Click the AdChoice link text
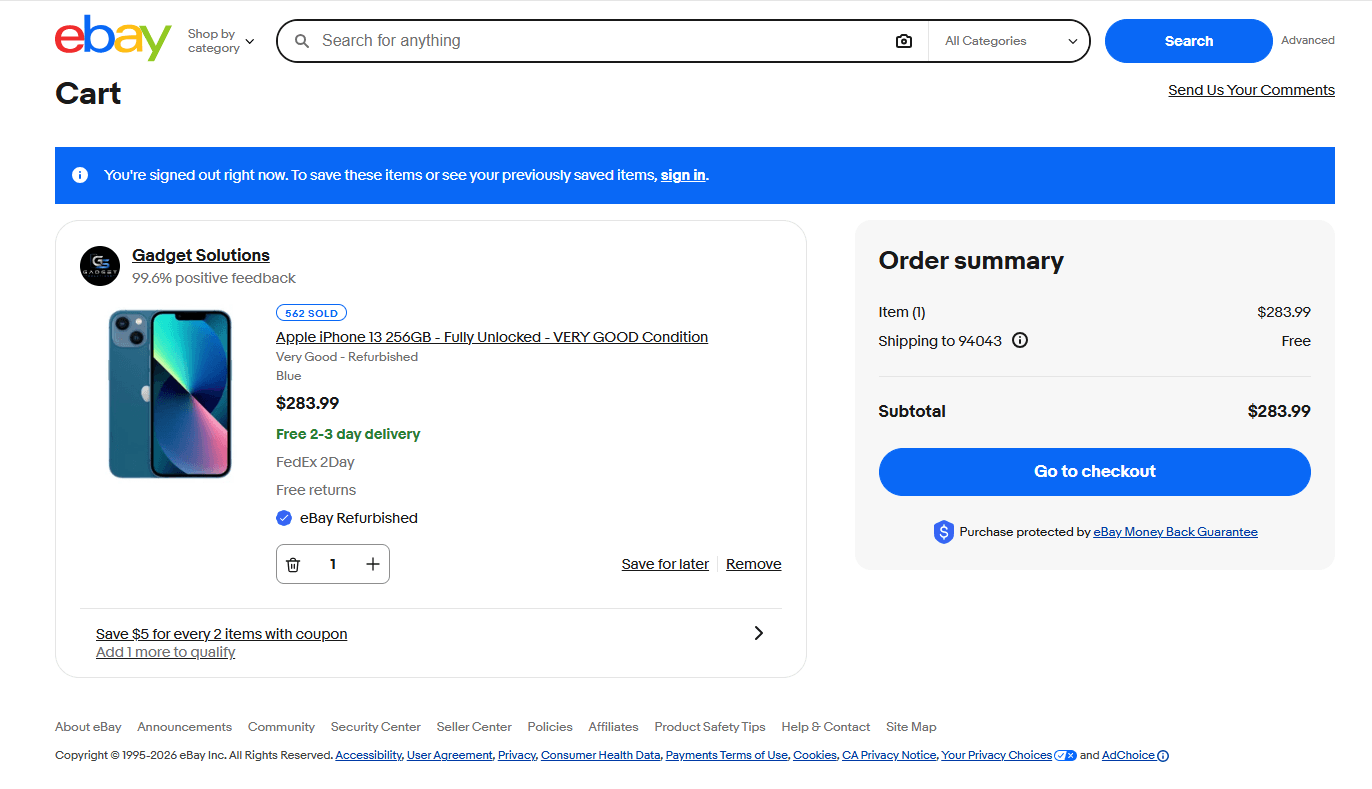The width and height of the screenshot is (1372, 789). [x=1128, y=756]
